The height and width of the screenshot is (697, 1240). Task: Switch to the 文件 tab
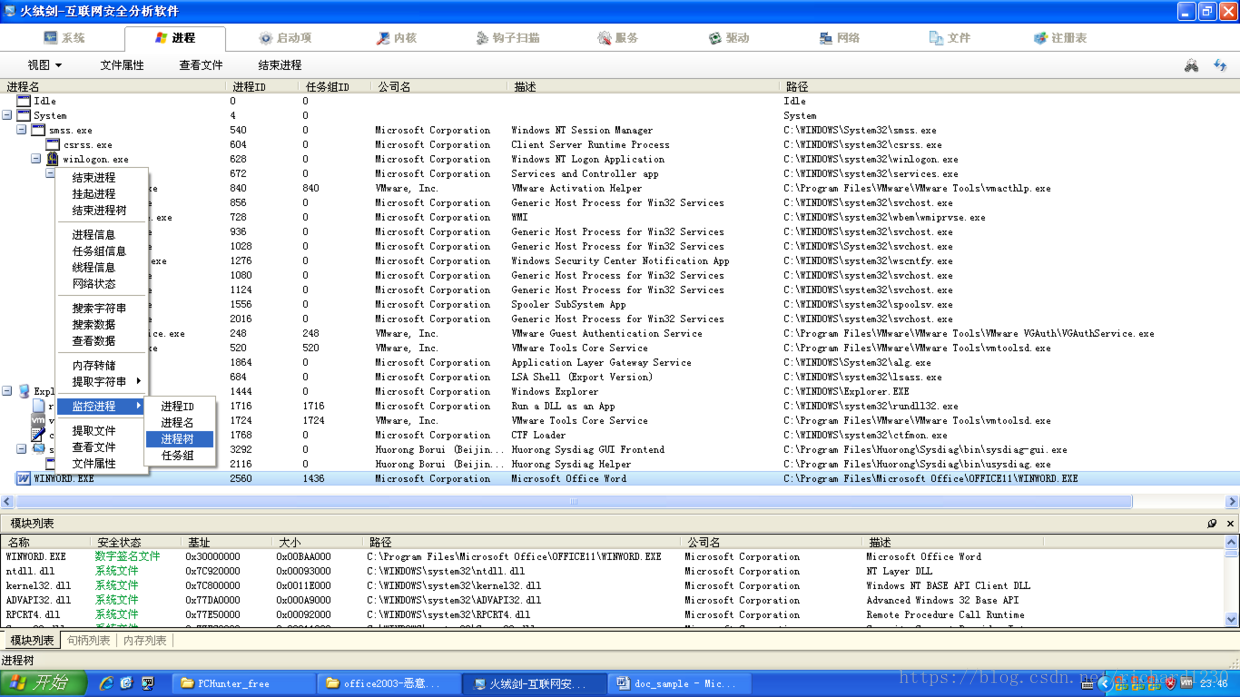[950, 38]
